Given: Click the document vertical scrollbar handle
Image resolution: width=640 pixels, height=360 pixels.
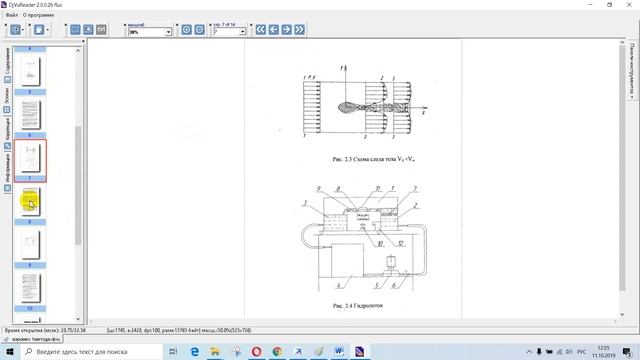Looking at the screenshot, I should pyautogui.click(x=622, y=168).
